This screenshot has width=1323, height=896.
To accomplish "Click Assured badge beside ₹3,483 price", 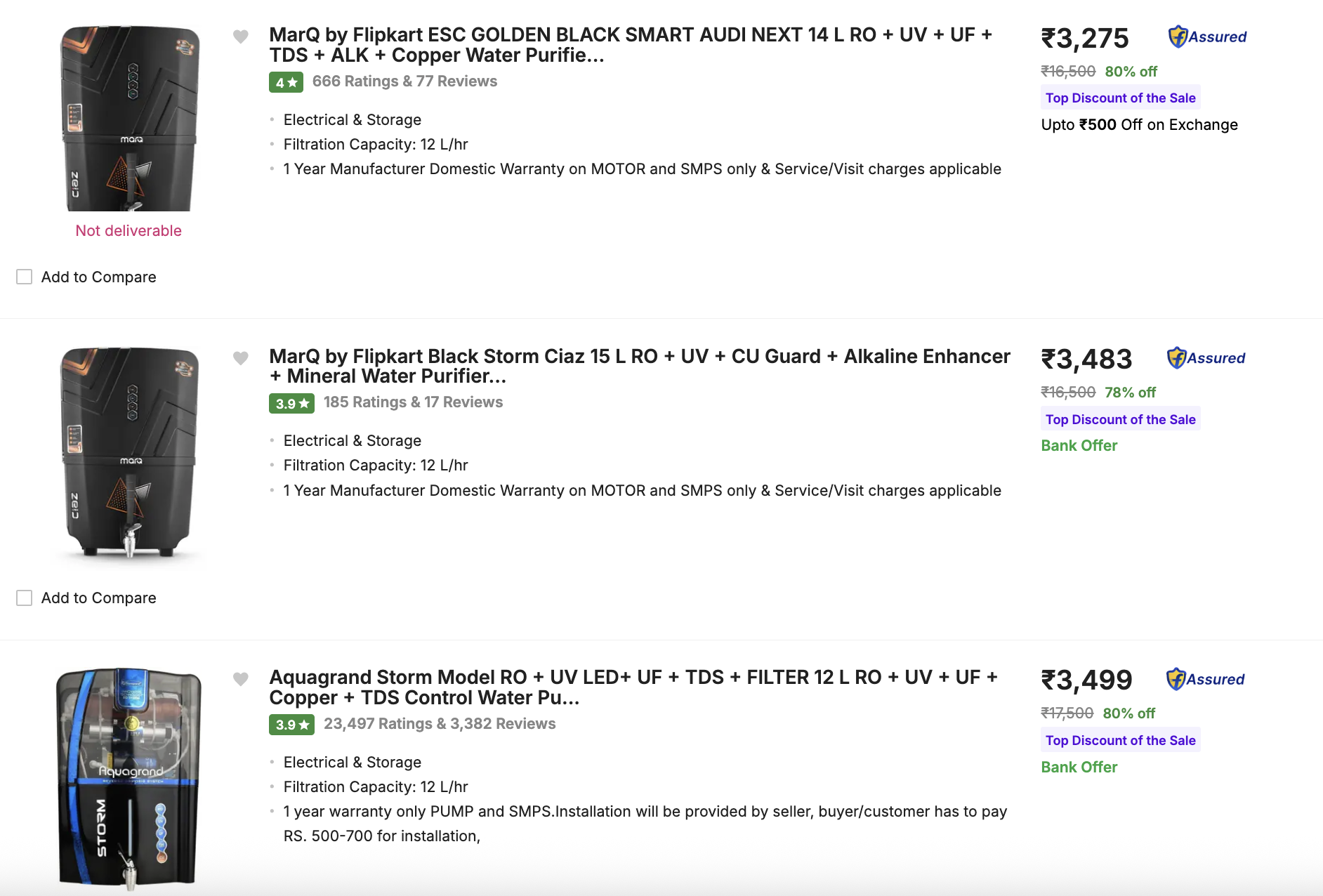I will [1206, 358].
